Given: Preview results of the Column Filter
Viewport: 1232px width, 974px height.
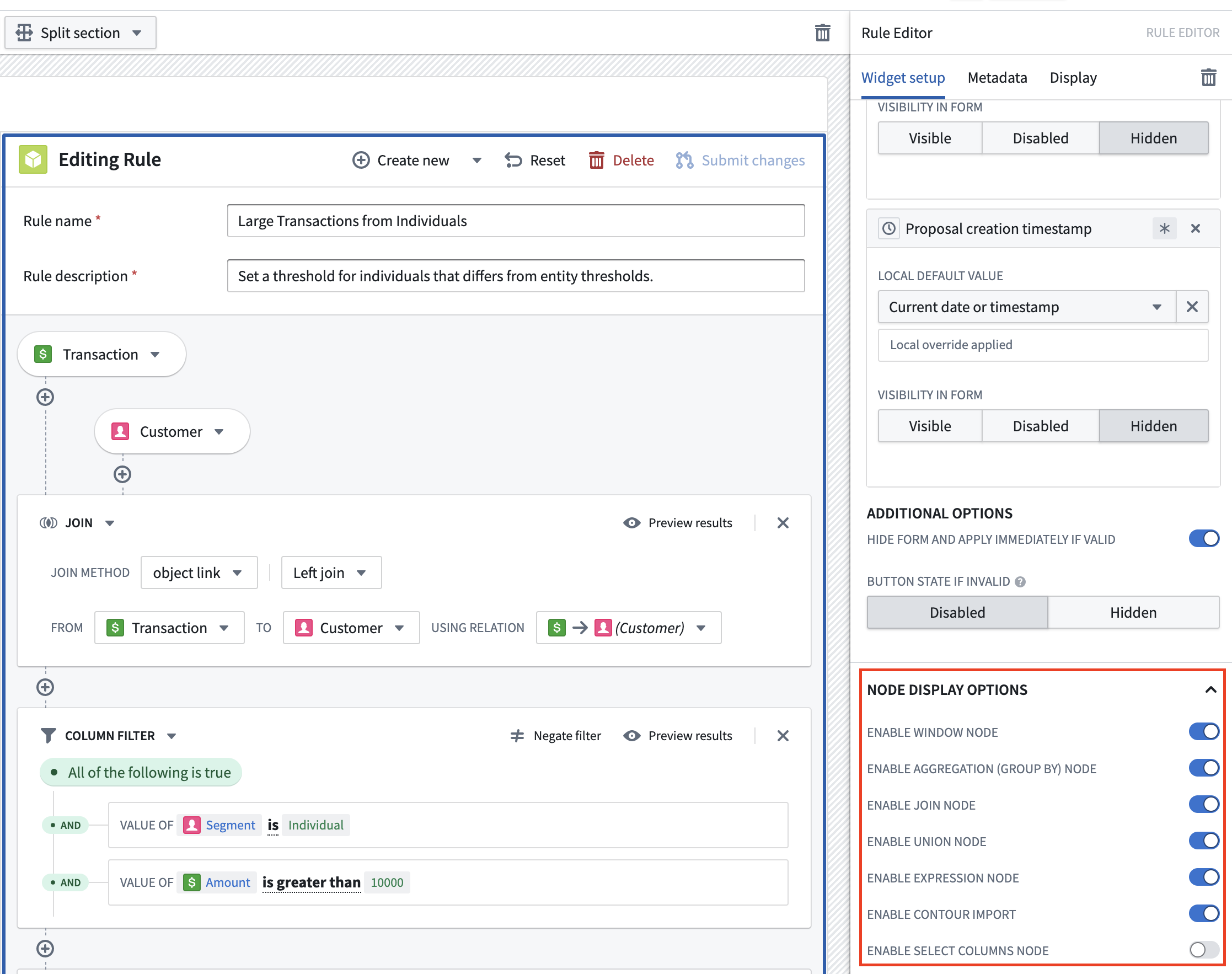Looking at the screenshot, I should [677, 736].
